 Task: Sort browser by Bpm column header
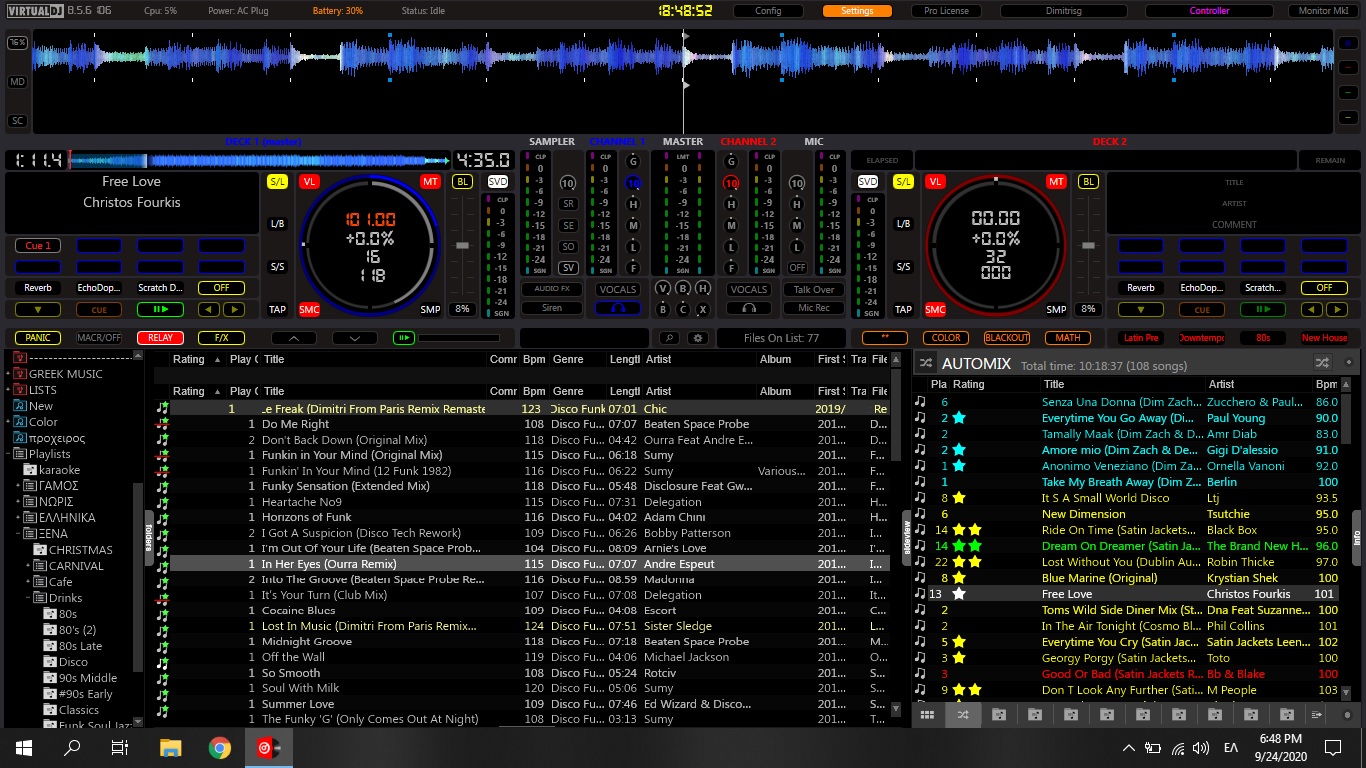point(534,391)
